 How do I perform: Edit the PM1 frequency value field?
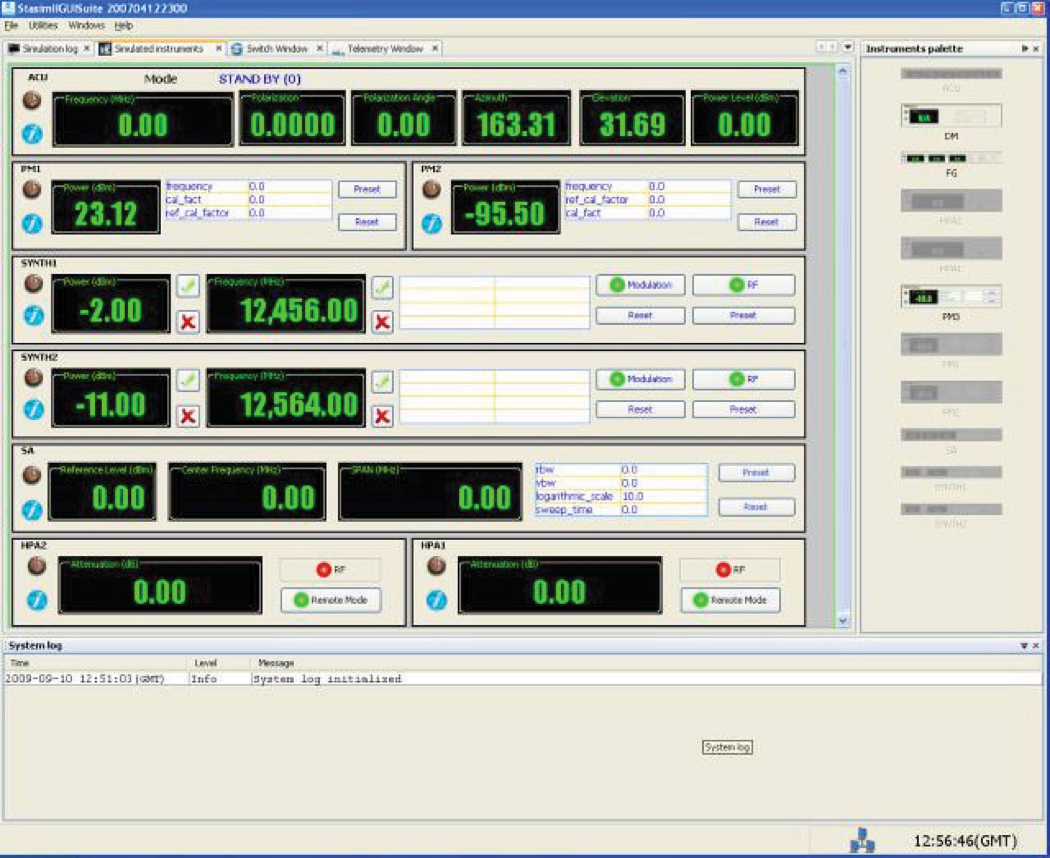coord(289,186)
